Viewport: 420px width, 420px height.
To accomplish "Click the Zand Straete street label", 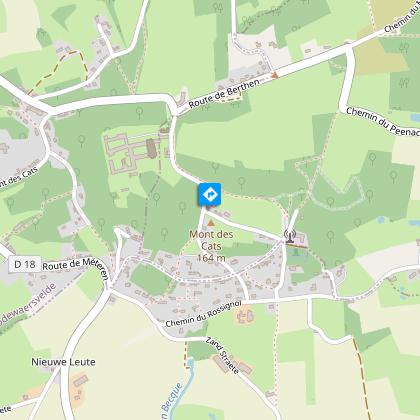I will 222,355.
